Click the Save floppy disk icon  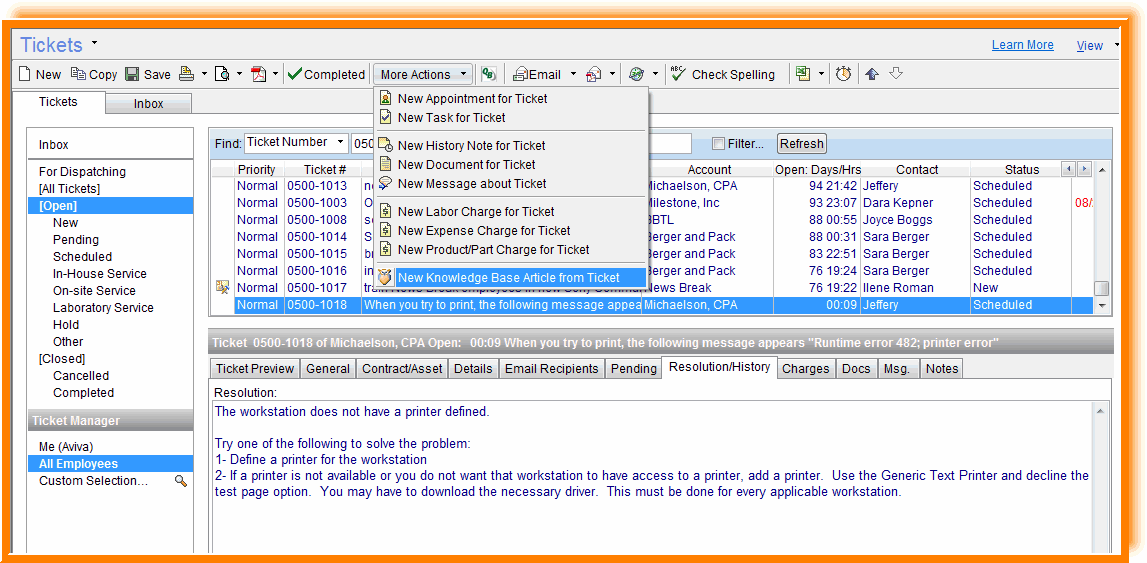tap(132, 74)
